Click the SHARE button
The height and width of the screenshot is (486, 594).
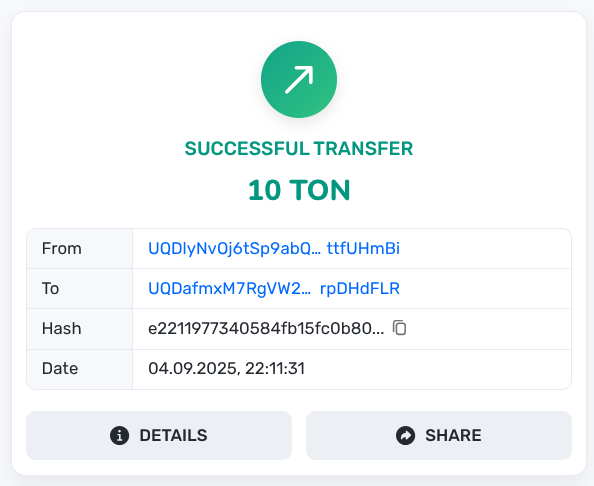439,435
